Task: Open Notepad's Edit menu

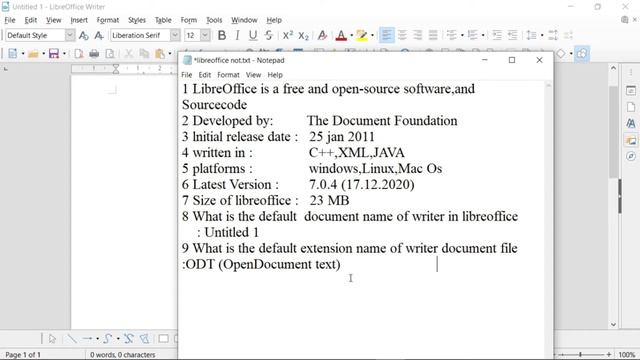Action: [x=204, y=75]
